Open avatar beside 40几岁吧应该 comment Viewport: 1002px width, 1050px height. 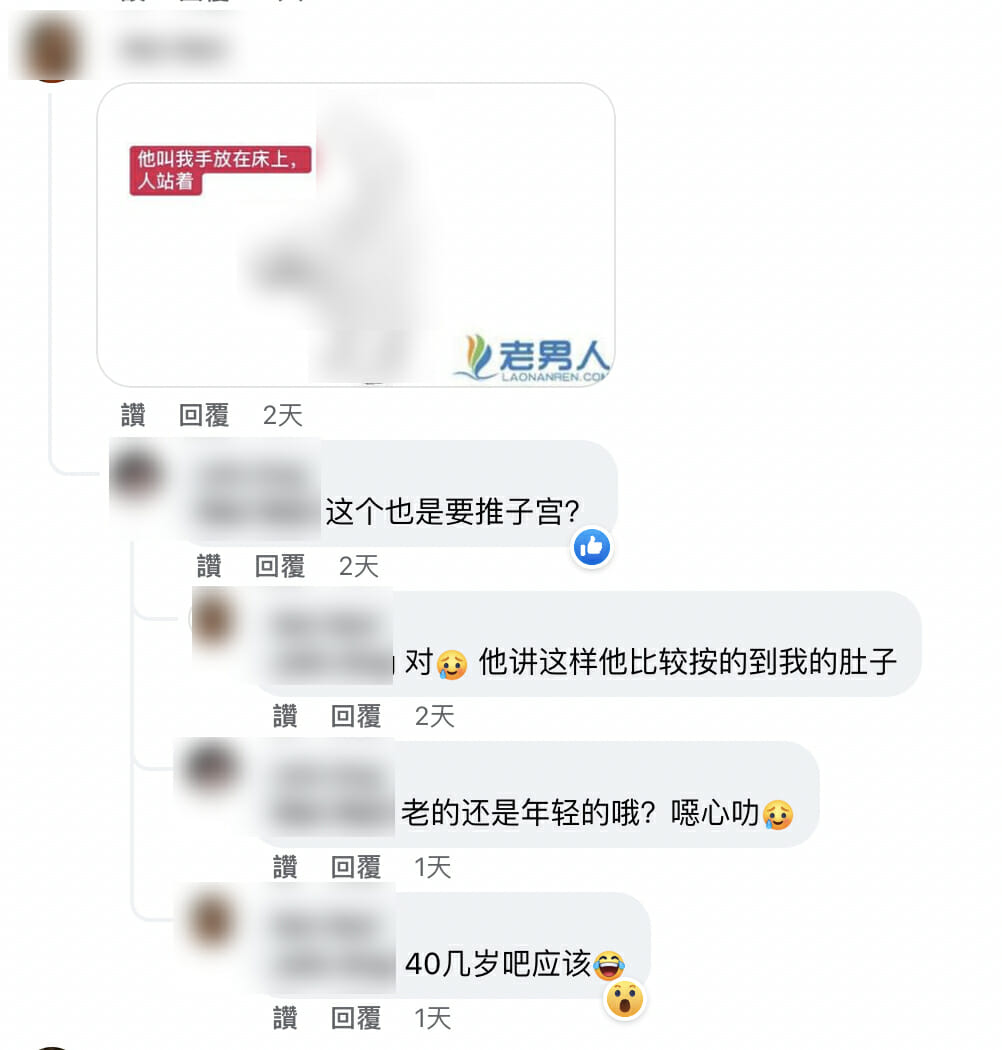(x=212, y=919)
